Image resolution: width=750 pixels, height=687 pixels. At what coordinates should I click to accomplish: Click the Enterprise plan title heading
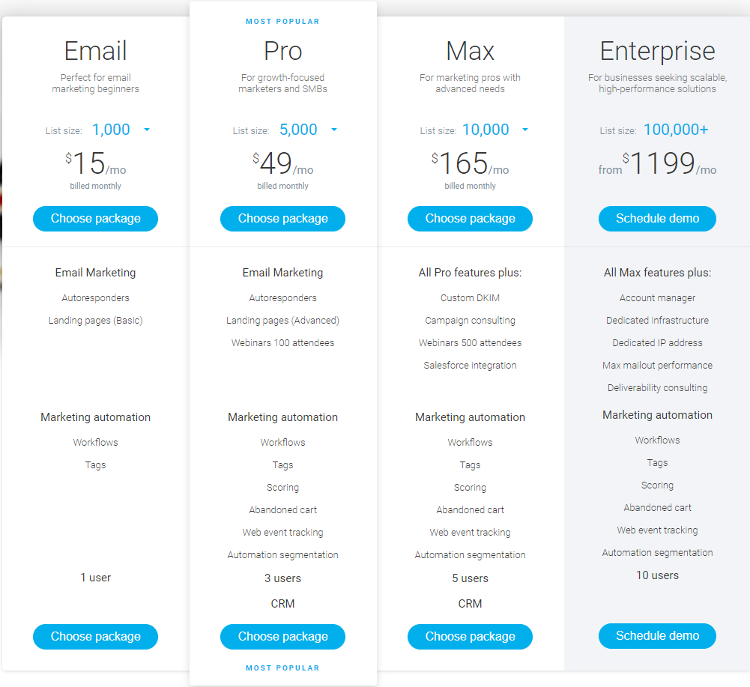657,51
